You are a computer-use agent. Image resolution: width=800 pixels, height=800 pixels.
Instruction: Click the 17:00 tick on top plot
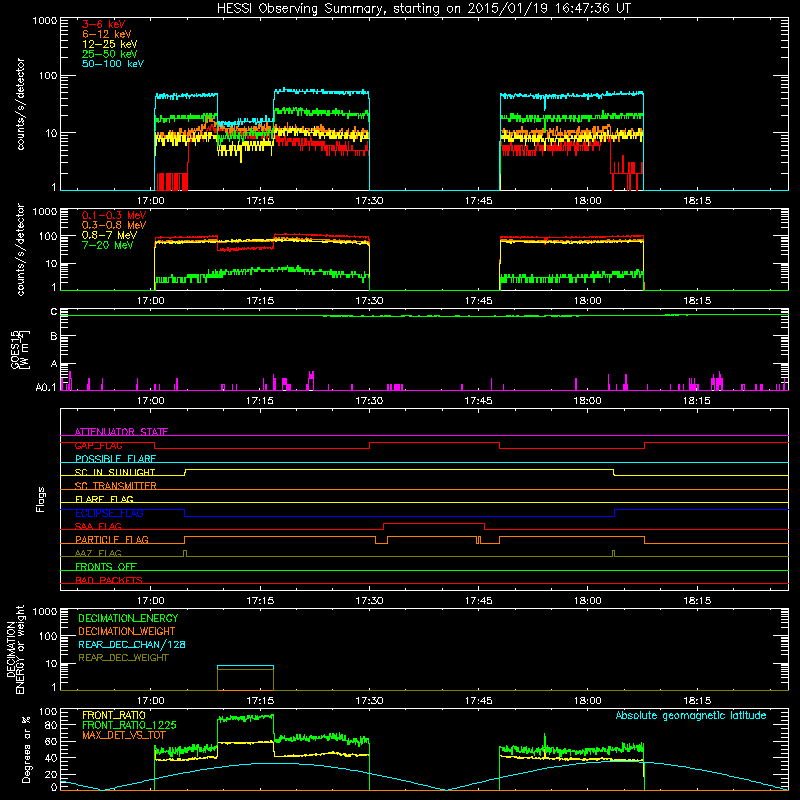[151, 201]
